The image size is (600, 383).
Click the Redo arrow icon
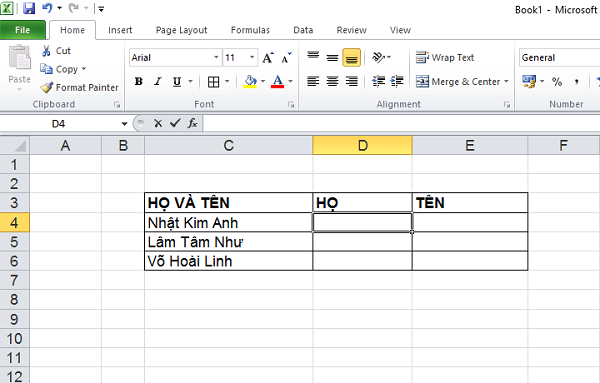[74, 8]
